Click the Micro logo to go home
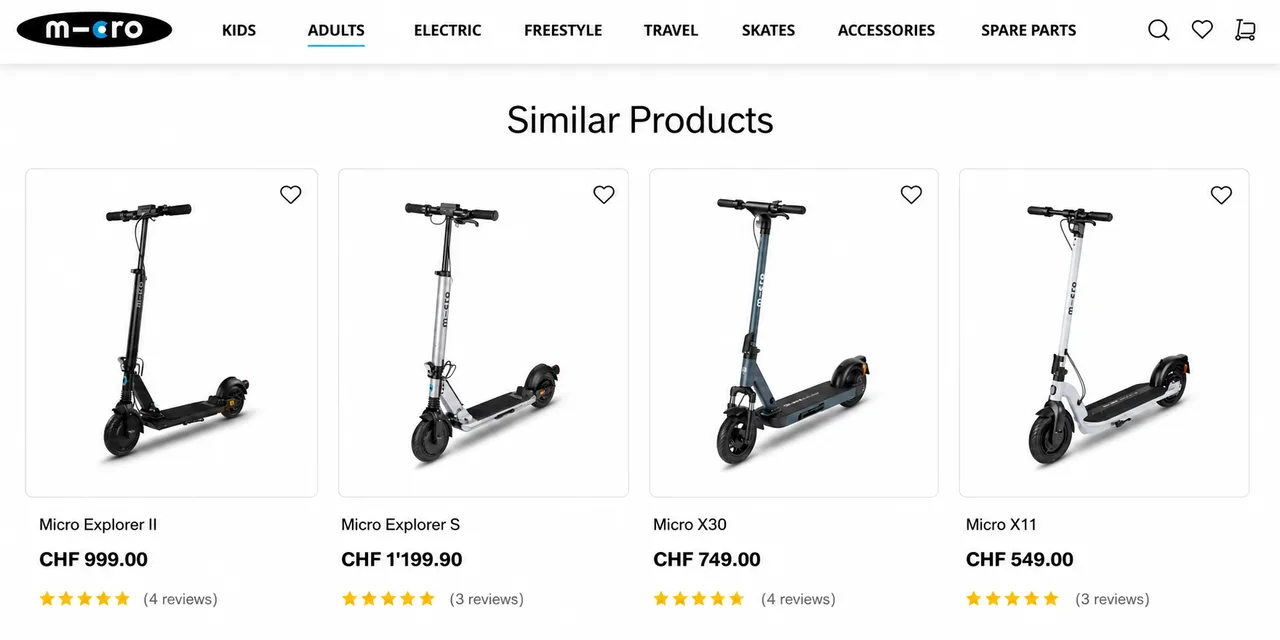 (94, 30)
